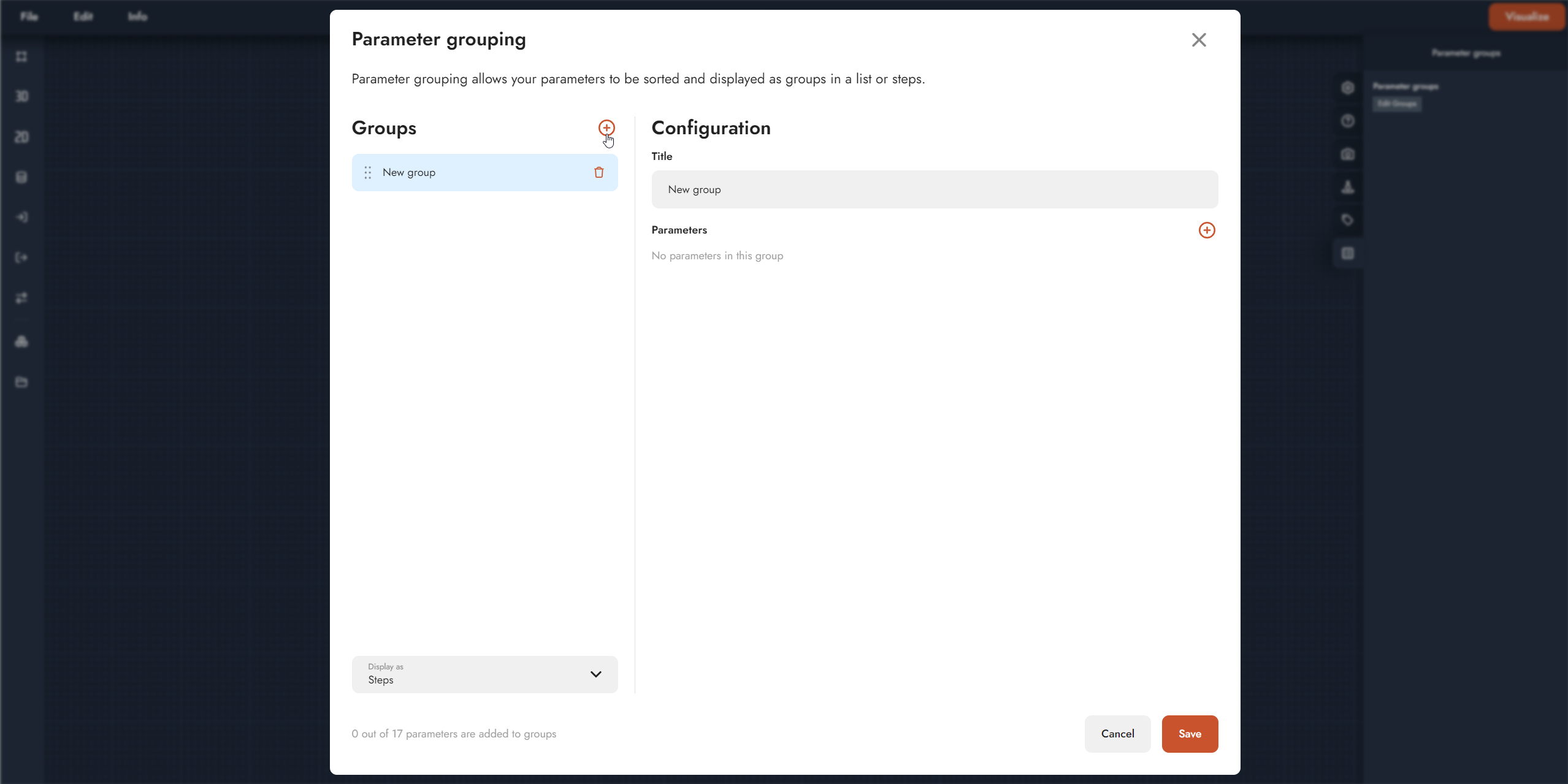Click the chevron arrow beside Steps
Screen dimensions: 1568x784
(595, 674)
